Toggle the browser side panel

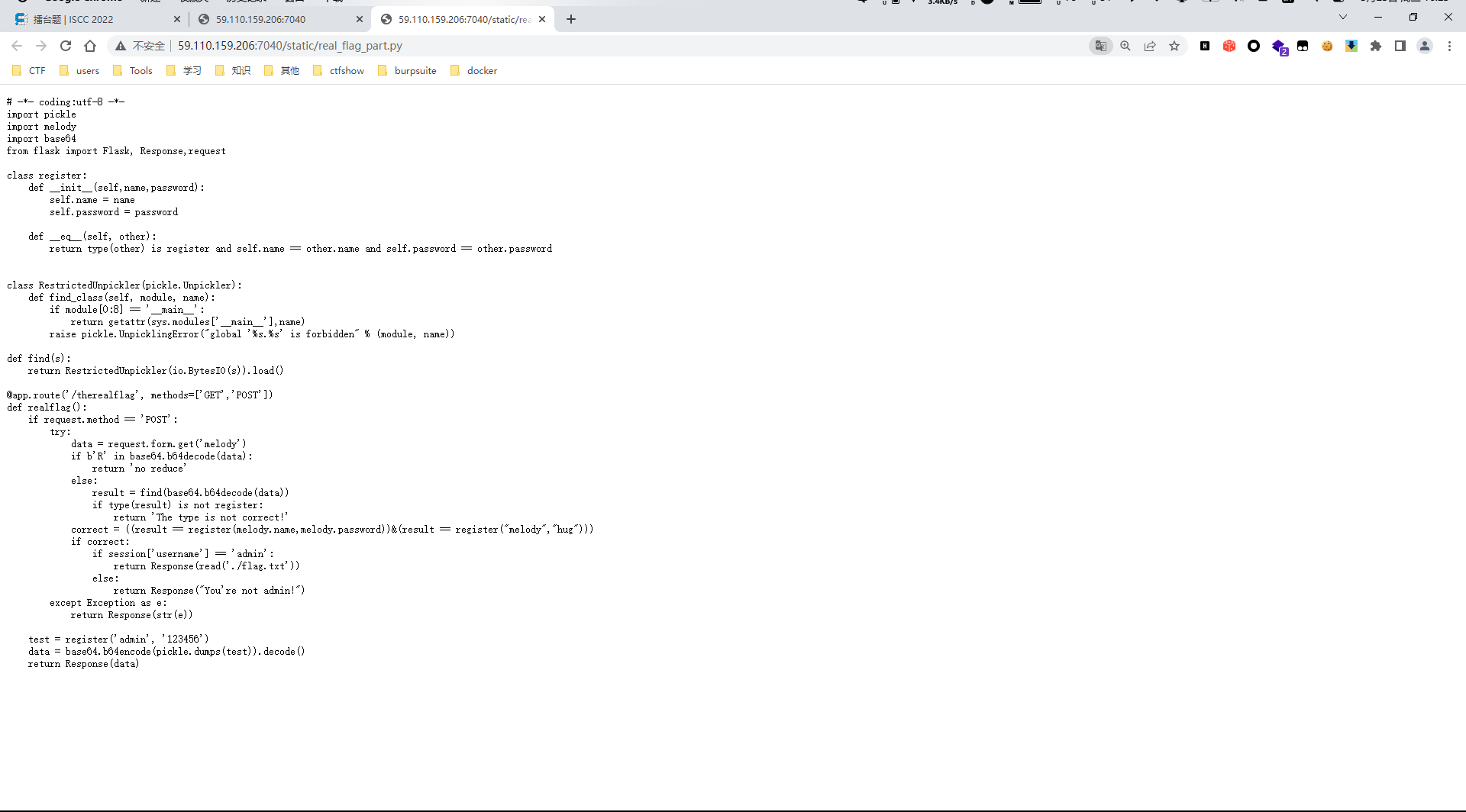[1400, 46]
